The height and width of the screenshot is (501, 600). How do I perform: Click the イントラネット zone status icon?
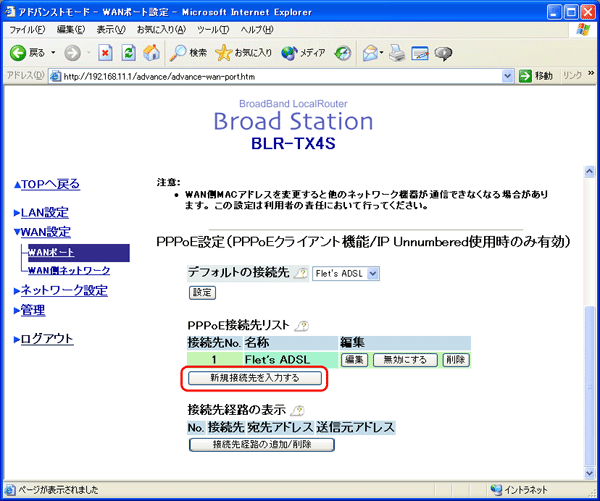click(x=496, y=490)
